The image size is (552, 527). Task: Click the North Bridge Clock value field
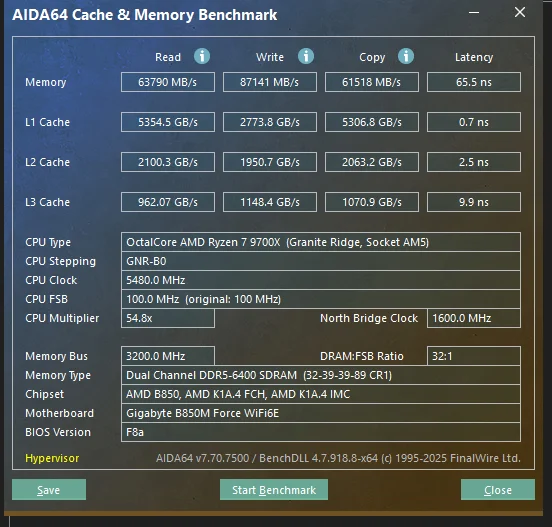pos(474,318)
